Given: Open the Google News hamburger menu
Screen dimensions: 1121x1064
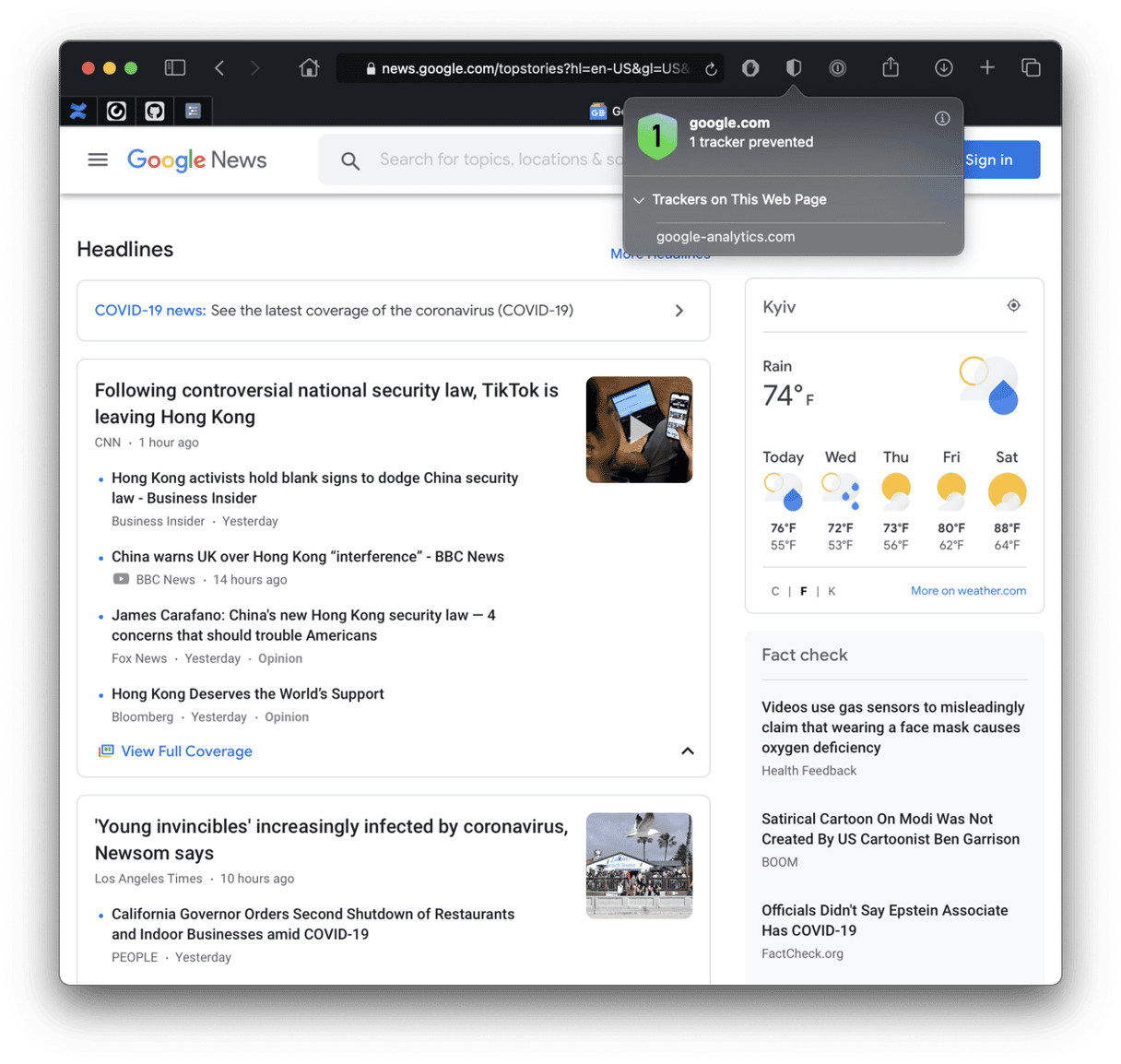Looking at the screenshot, I should pos(98,160).
